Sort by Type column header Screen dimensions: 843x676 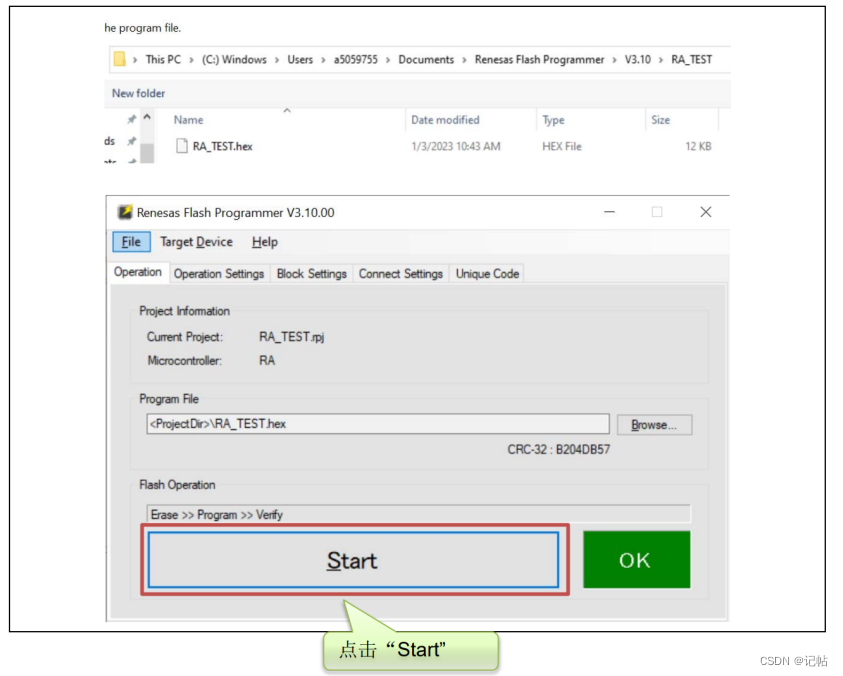(553, 120)
